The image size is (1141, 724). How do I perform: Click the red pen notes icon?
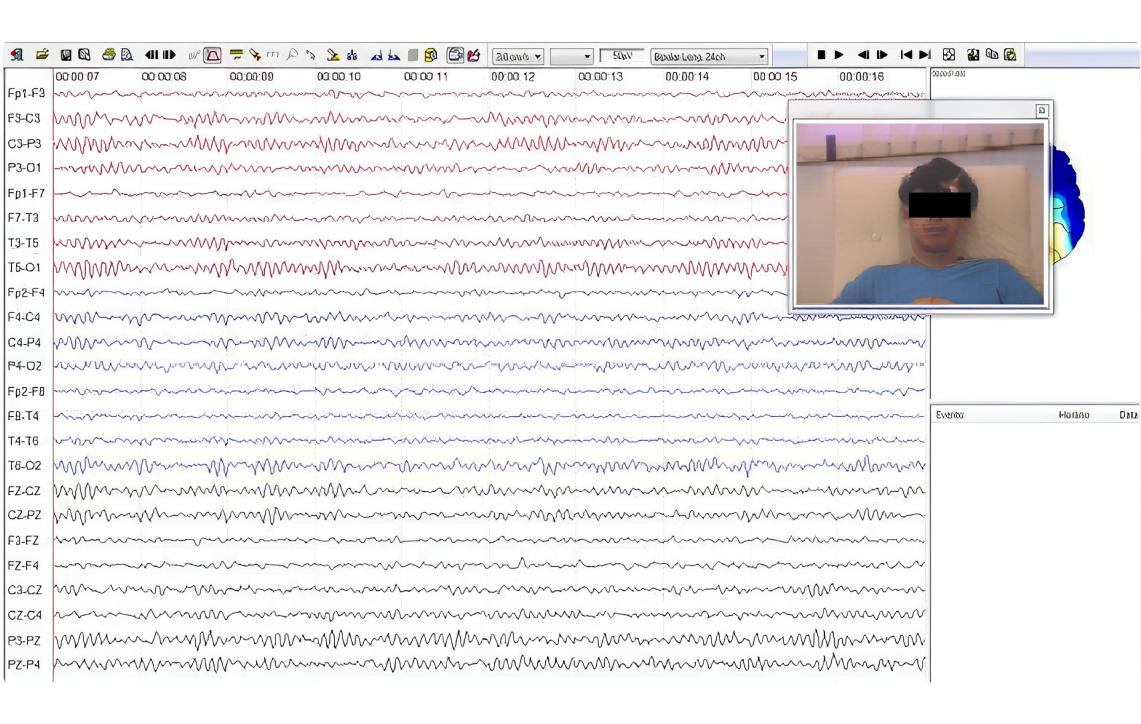tap(474, 55)
